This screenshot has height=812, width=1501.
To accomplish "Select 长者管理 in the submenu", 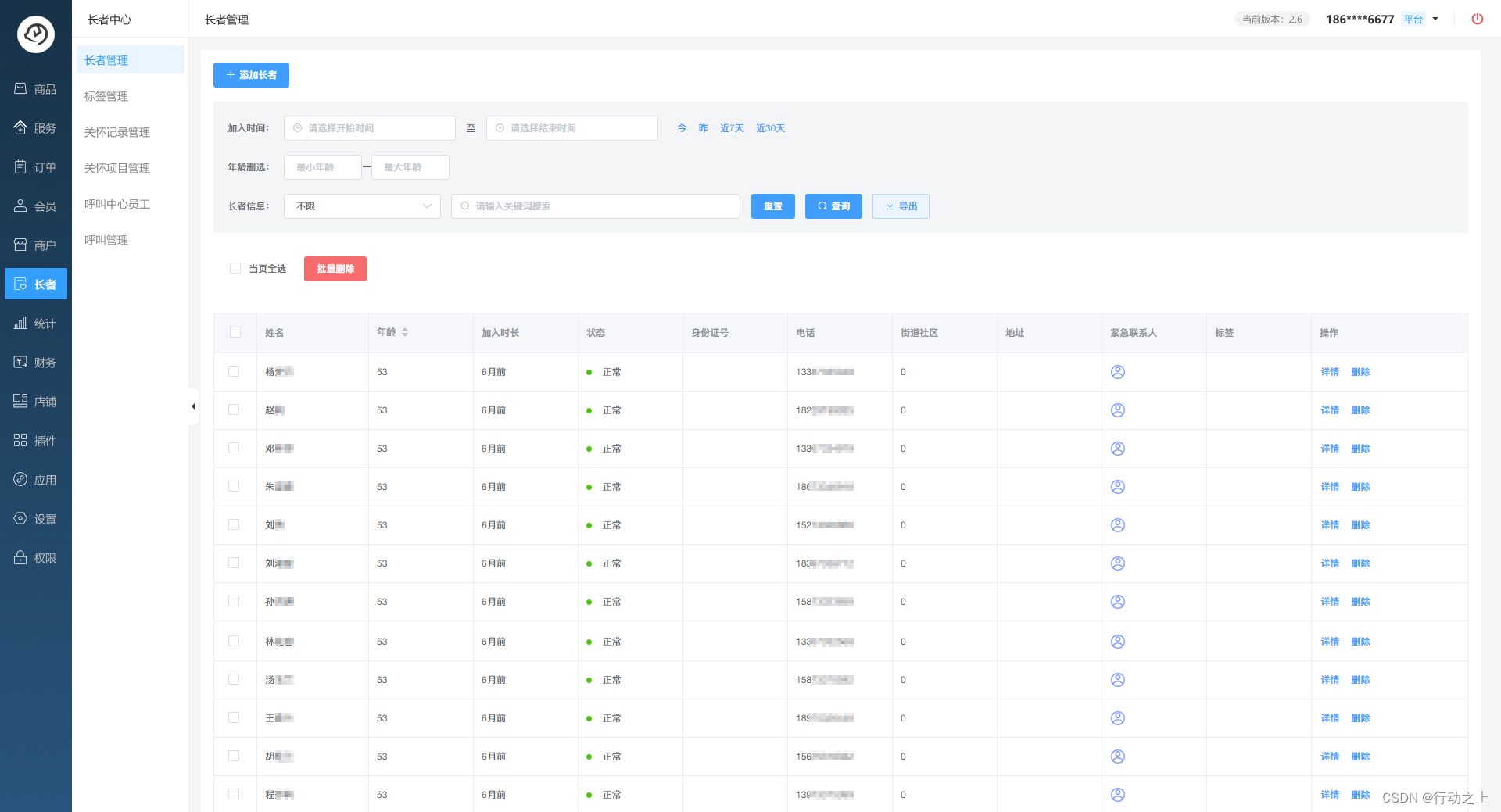I will pyautogui.click(x=131, y=60).
